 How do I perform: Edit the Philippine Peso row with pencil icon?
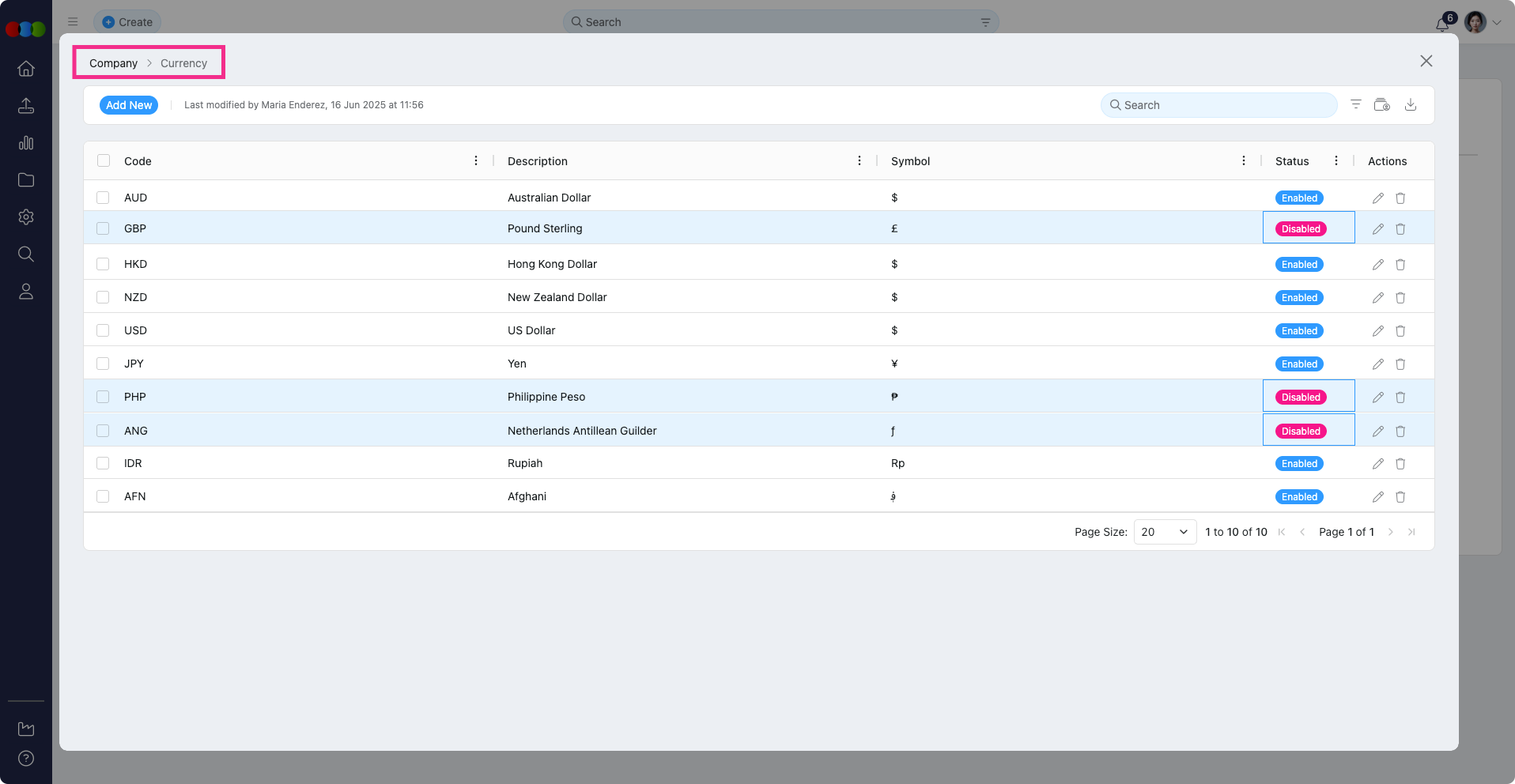click(1377, 398)
